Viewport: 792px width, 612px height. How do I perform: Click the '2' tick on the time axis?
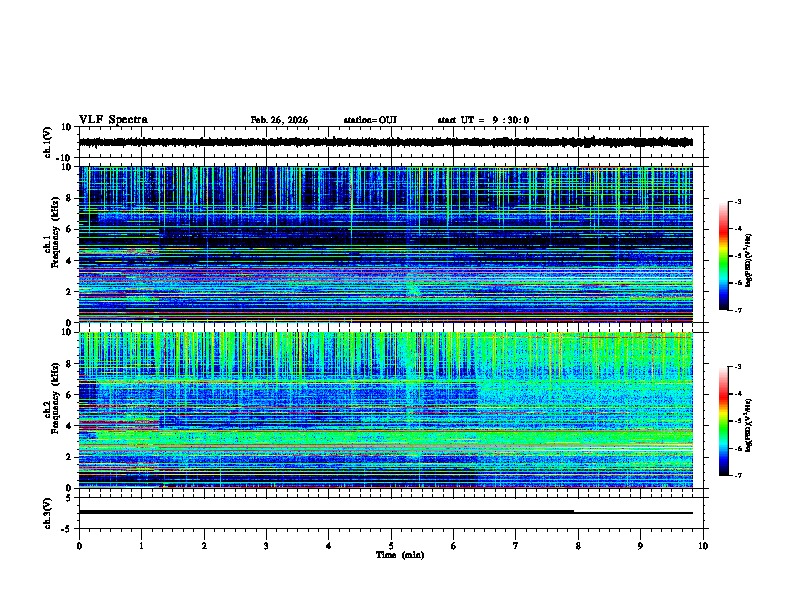coord(204,546)
